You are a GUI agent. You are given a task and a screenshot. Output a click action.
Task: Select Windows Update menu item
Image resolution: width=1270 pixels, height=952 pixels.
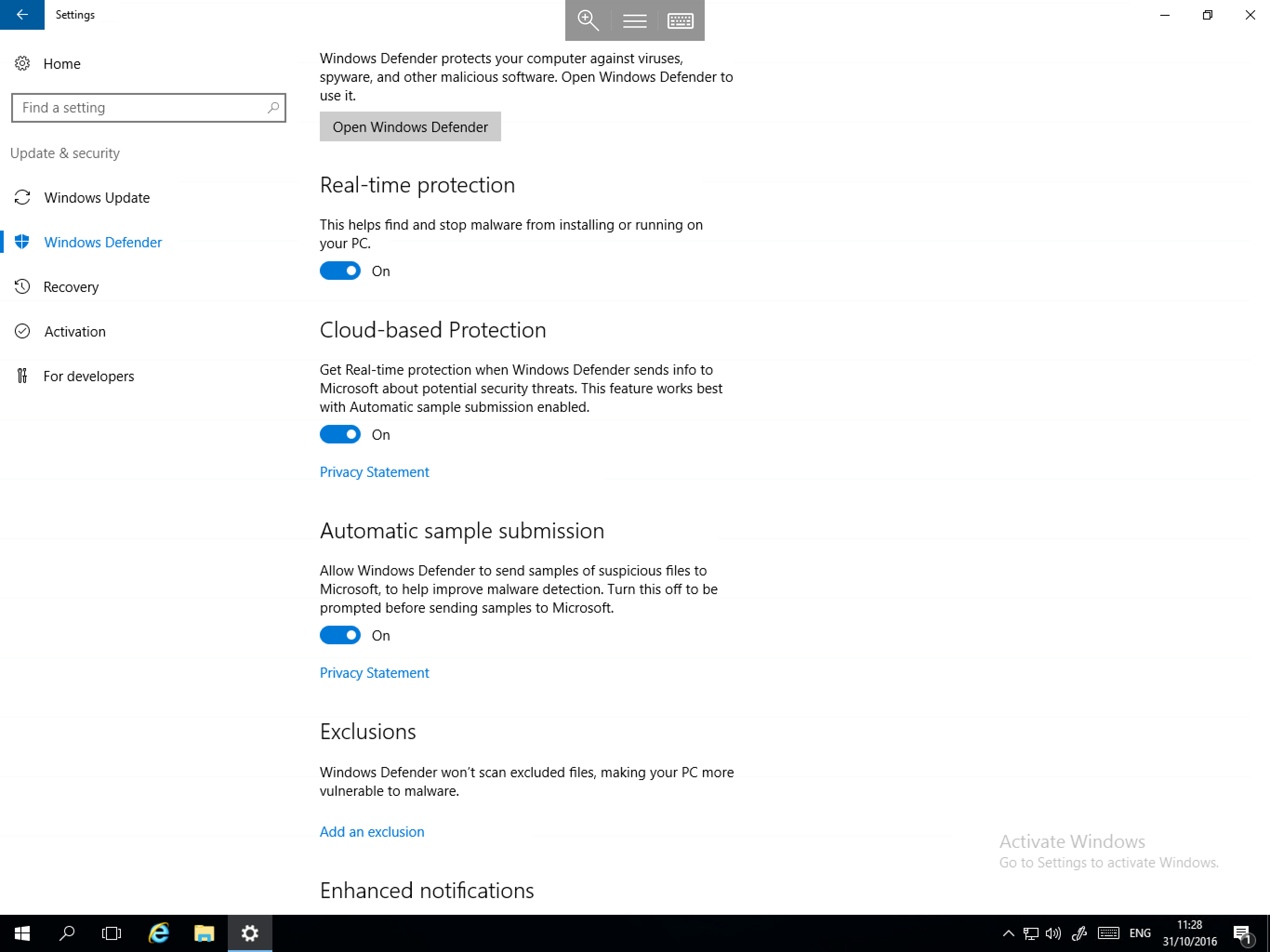(x=97, y=197)
